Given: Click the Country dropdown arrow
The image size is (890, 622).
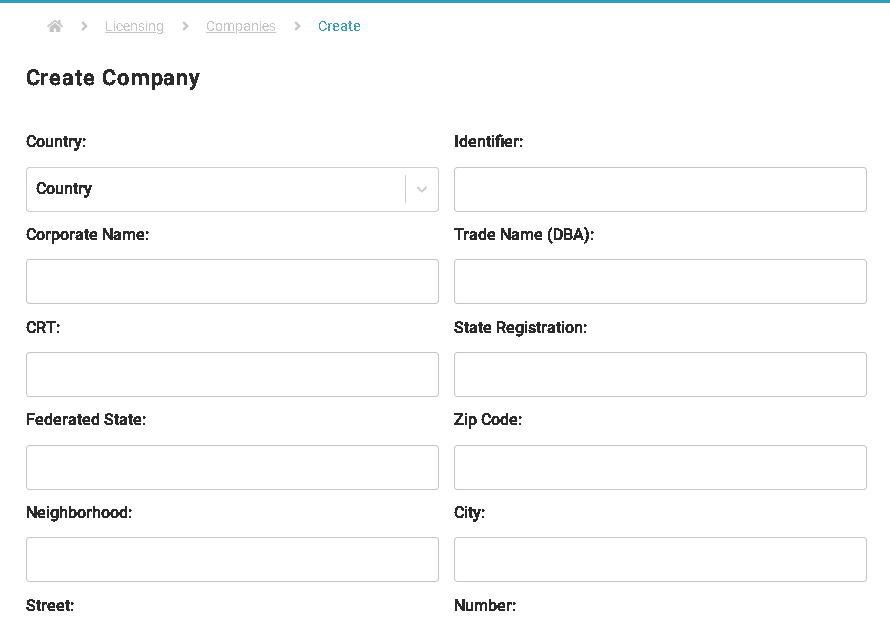Looking at the screenshot, I should pyautogui.click(x=421, y=189).
